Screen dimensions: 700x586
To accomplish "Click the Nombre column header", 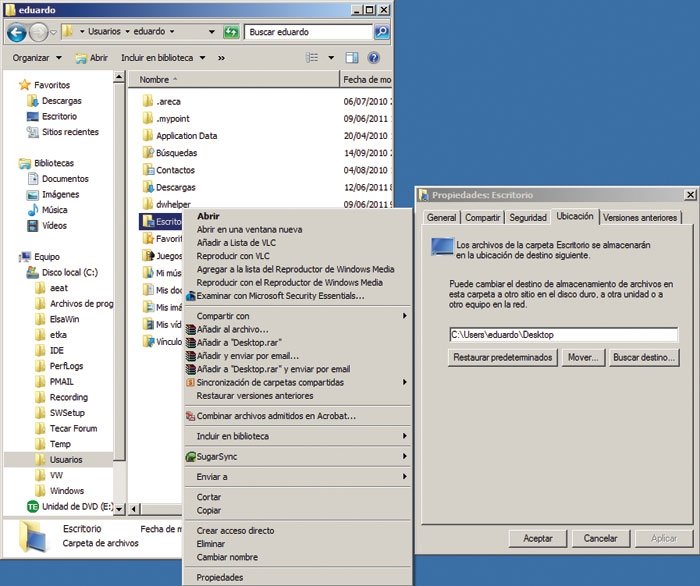I will [x=233, y=80].
